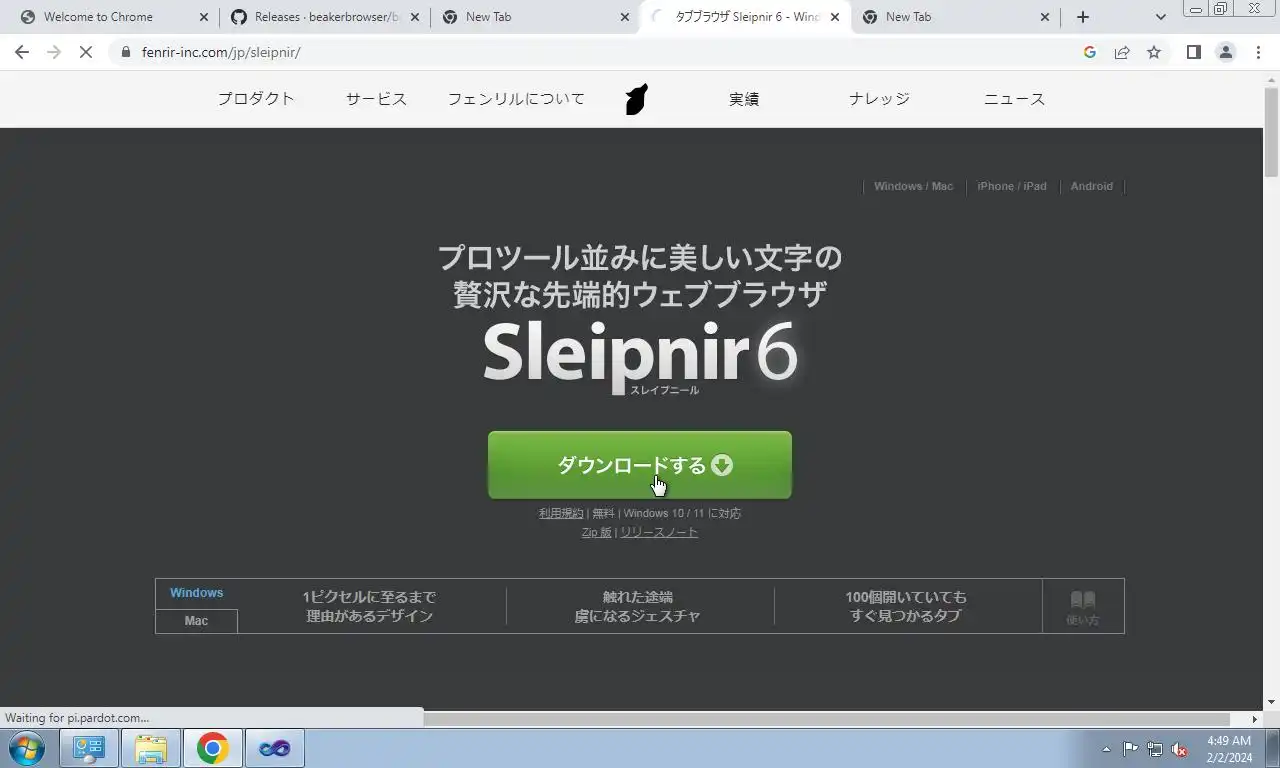Close the Sleipnir 6 tab
The height and width of the screenshot is (768, 1280).
coord(835,17)
